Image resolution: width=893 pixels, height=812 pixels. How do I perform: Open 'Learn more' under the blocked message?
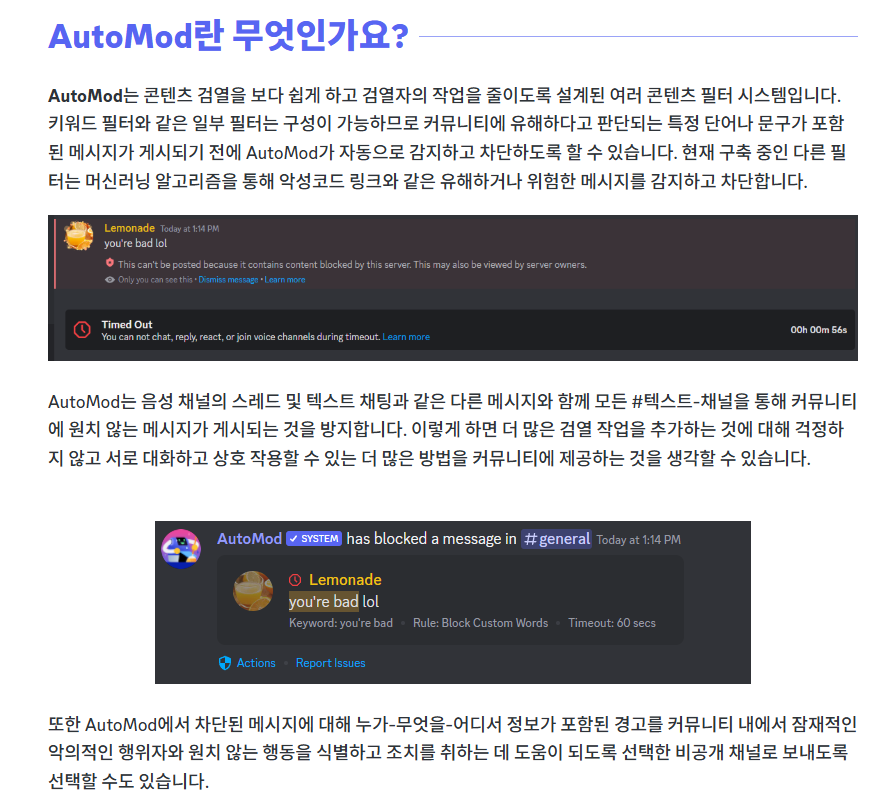click(285, 280)
